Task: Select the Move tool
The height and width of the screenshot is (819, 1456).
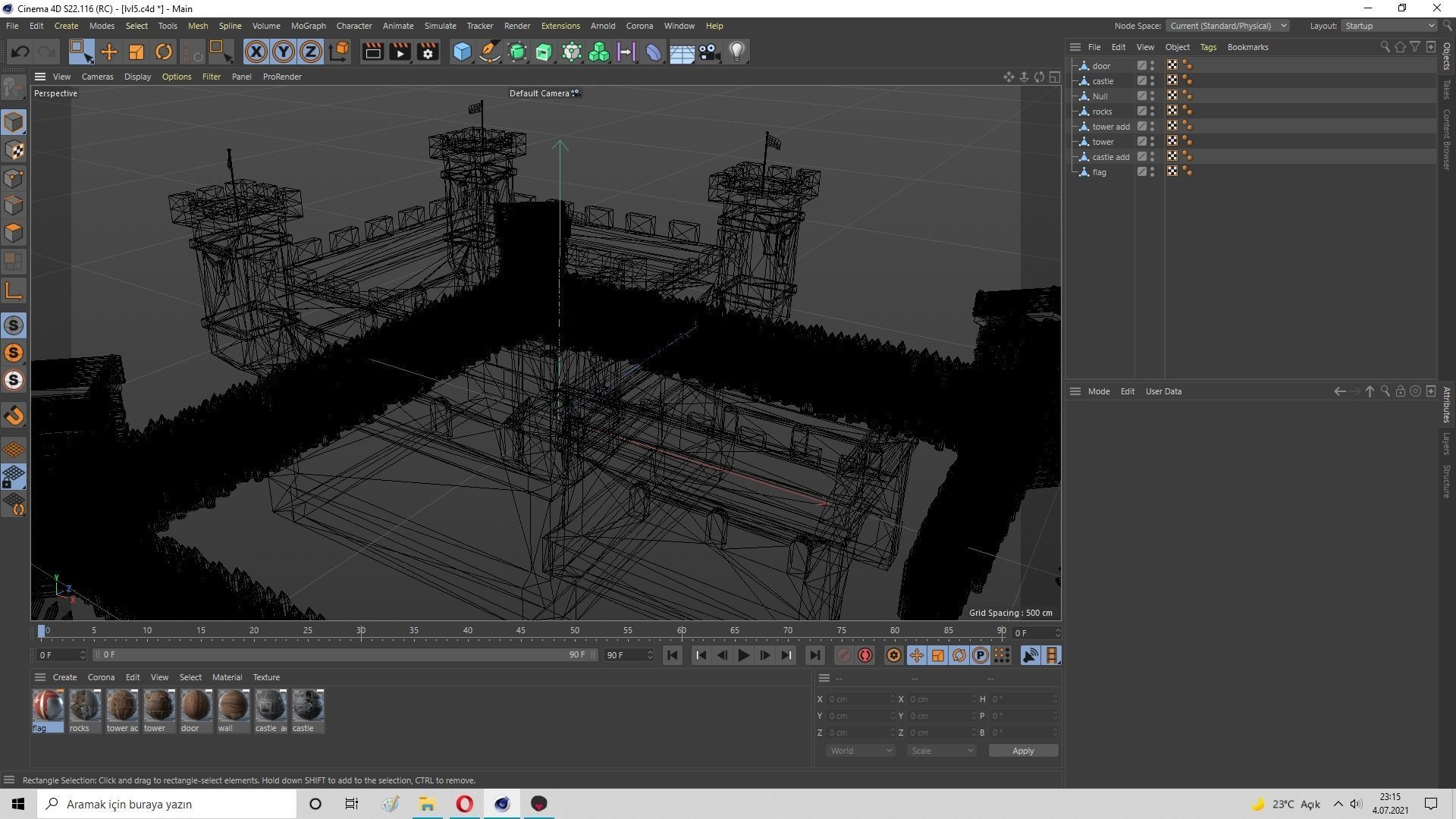Action: tap(109, 52)
